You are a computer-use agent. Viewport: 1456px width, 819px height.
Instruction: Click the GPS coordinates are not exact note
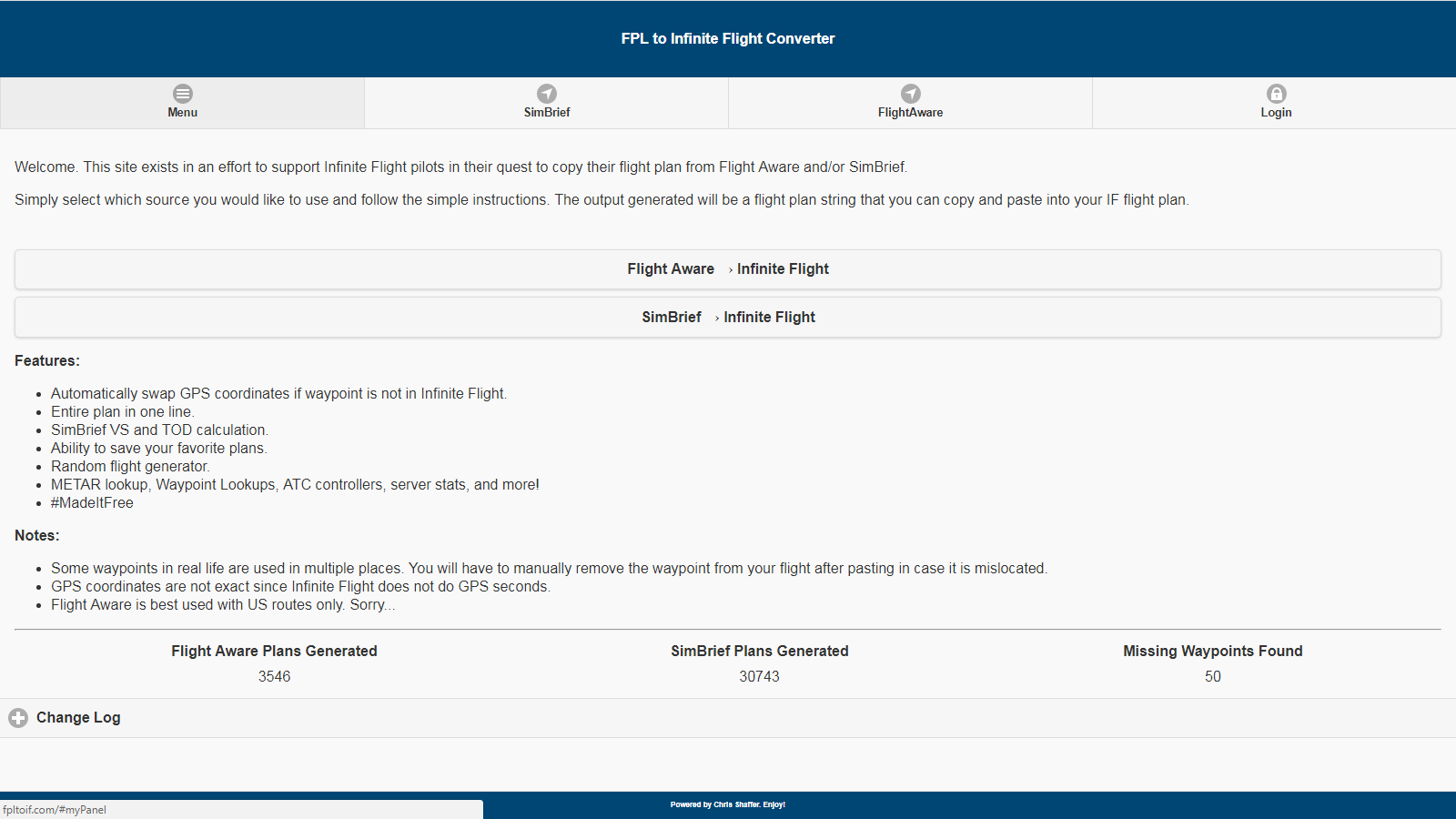pyautogui.click(x=300, y=587)
